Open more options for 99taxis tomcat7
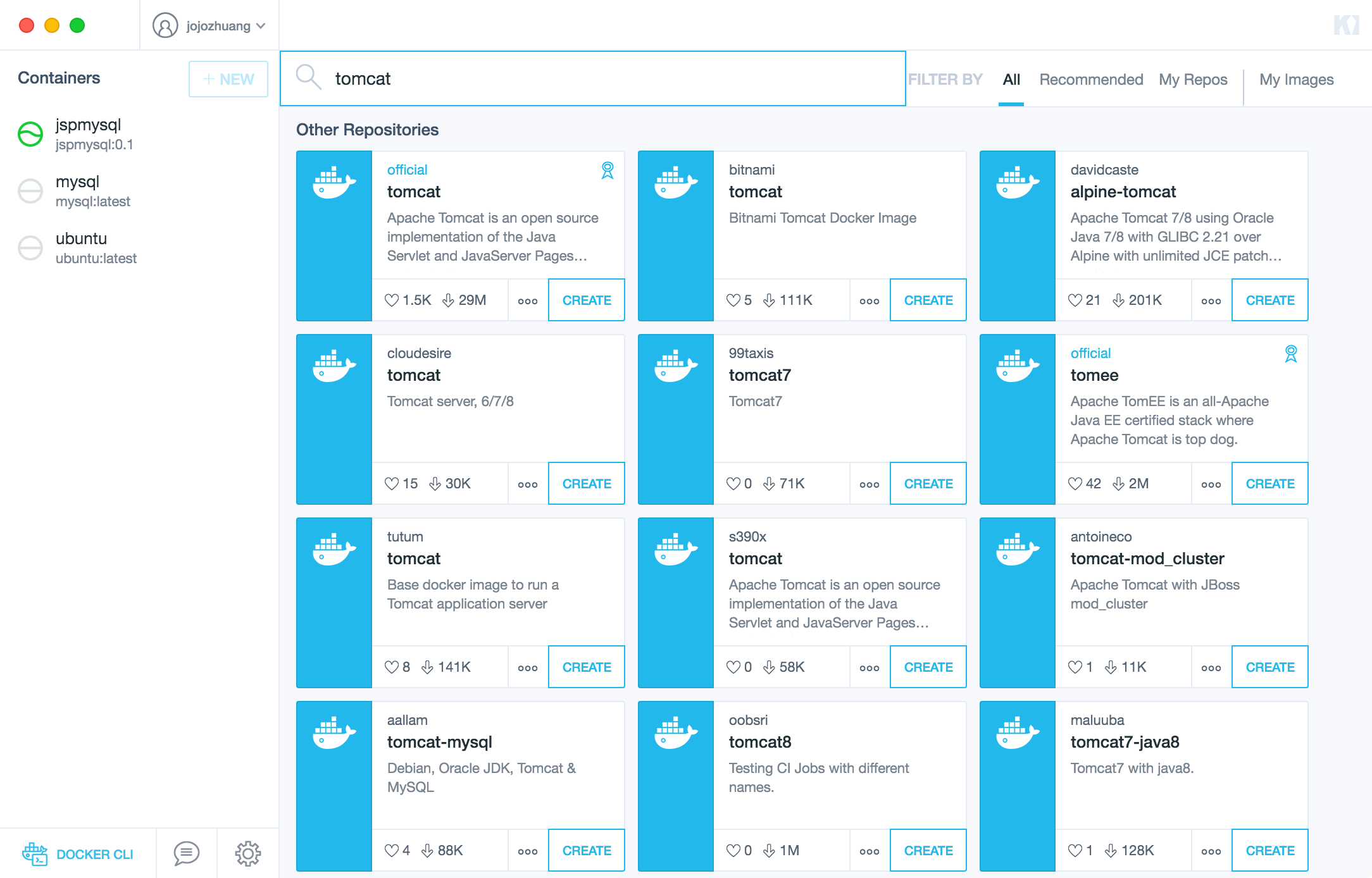Image resolution: width=1372 pixels, height=878 pixels. coord(870,485)
